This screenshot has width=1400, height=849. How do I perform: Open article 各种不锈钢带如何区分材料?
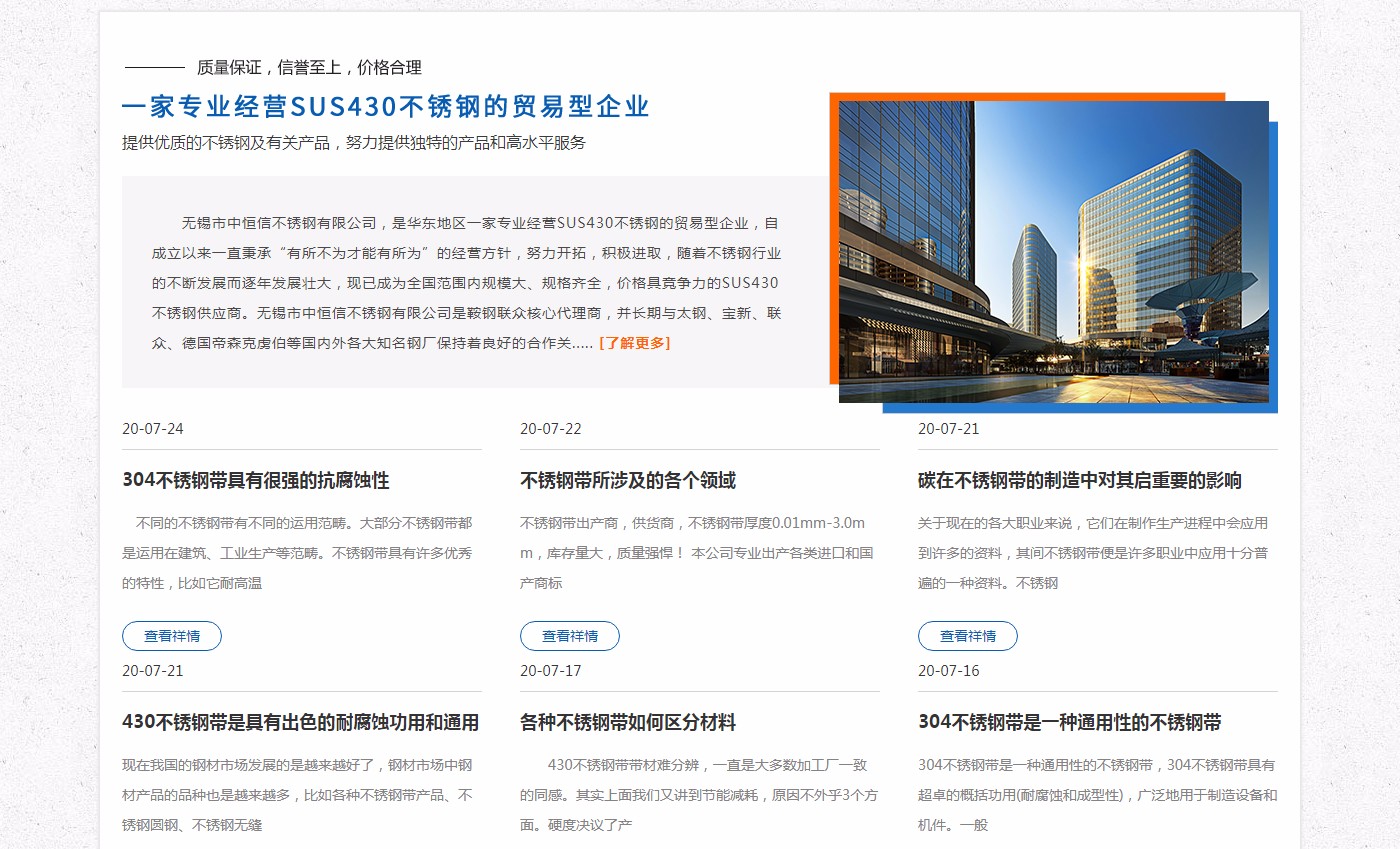pyautogui.click(x=628, y=723)
